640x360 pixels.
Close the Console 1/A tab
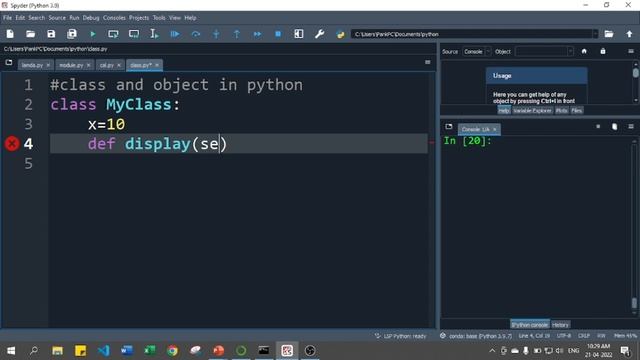(495, 129)
